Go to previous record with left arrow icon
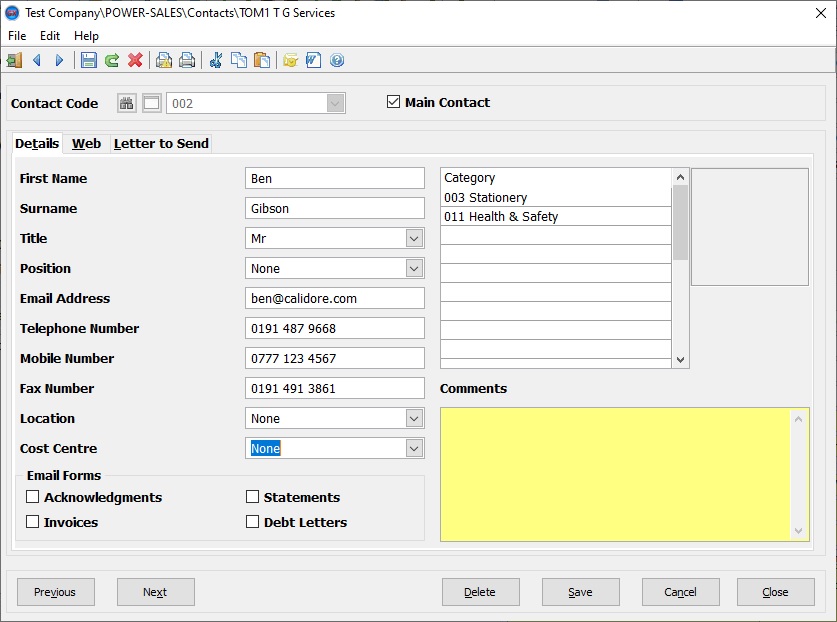 click(x=37, y=61)
